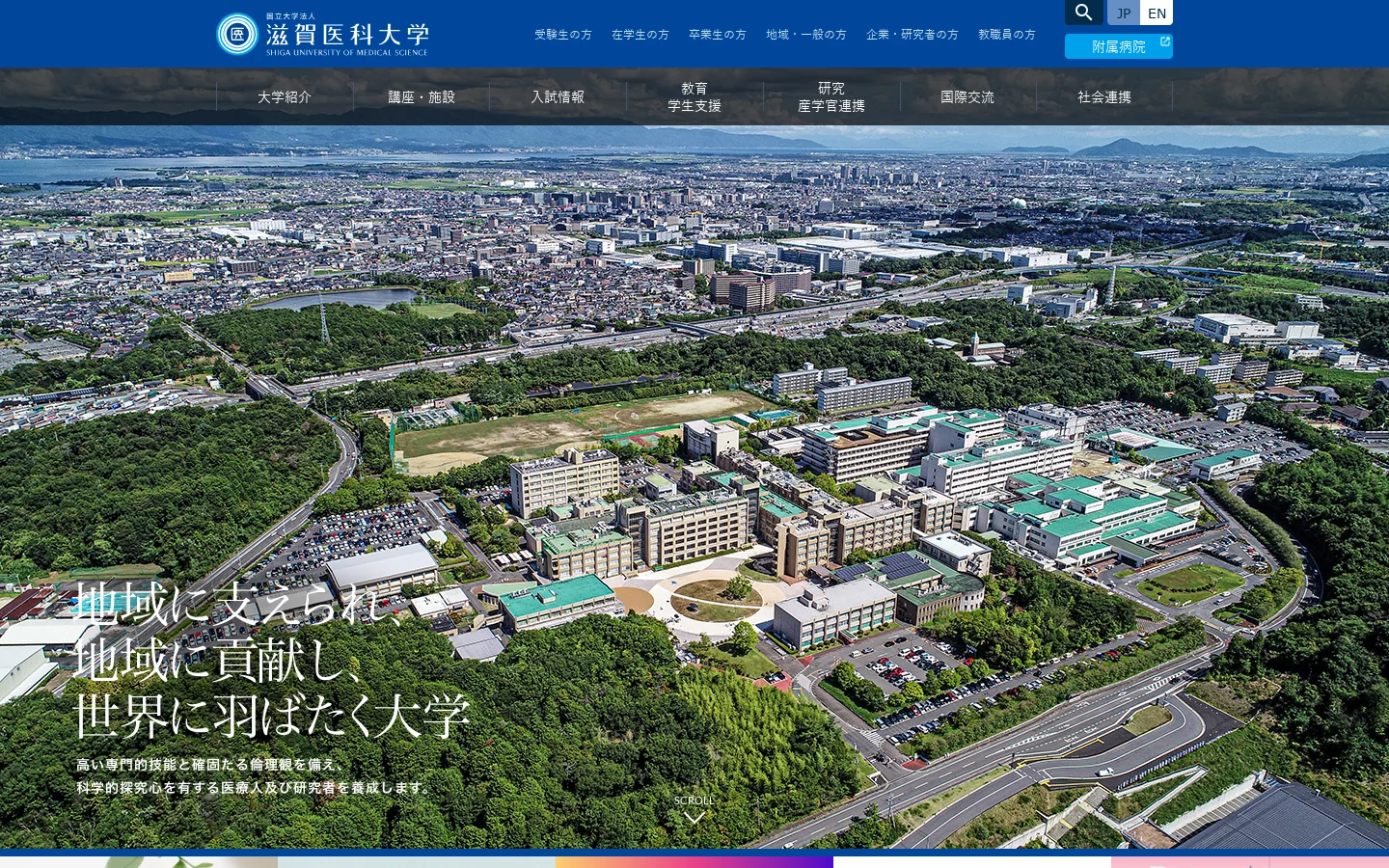The width and height of the screenshot is (1389, 868).
Task: Open the 国際交流 menu
Action: pos(967,96)
